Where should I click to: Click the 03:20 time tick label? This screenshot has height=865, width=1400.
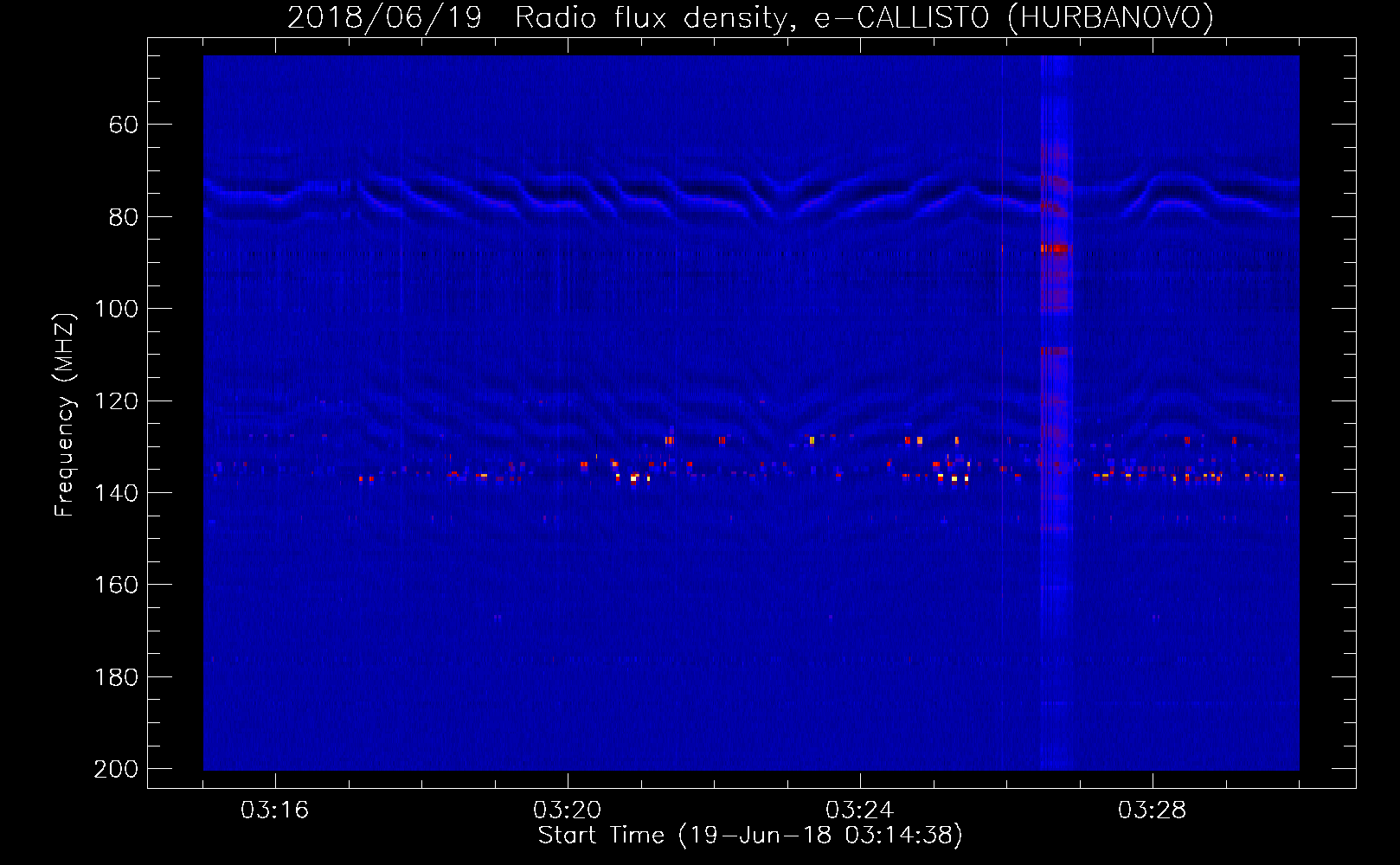pos(567,811)
